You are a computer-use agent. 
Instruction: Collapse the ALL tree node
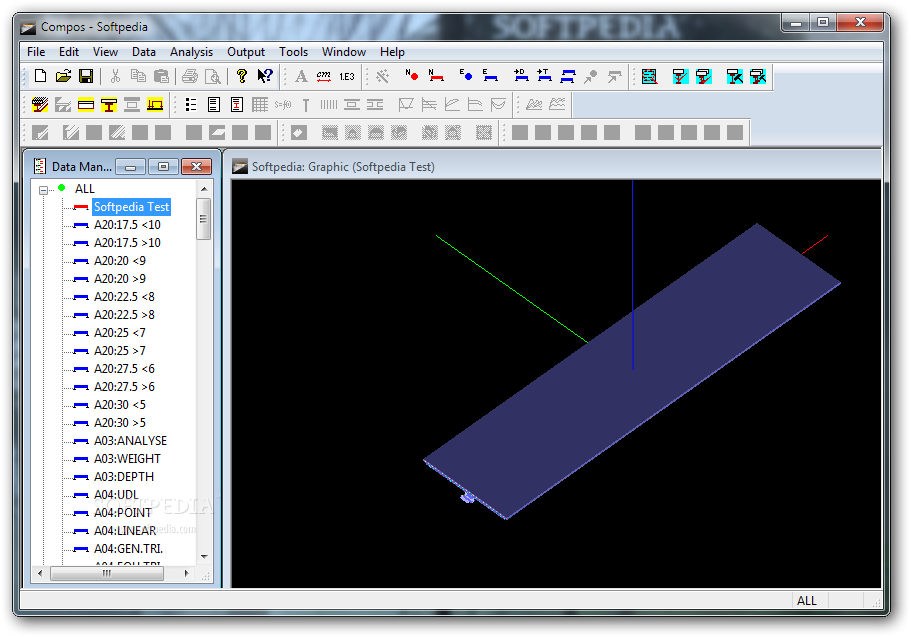43,190
